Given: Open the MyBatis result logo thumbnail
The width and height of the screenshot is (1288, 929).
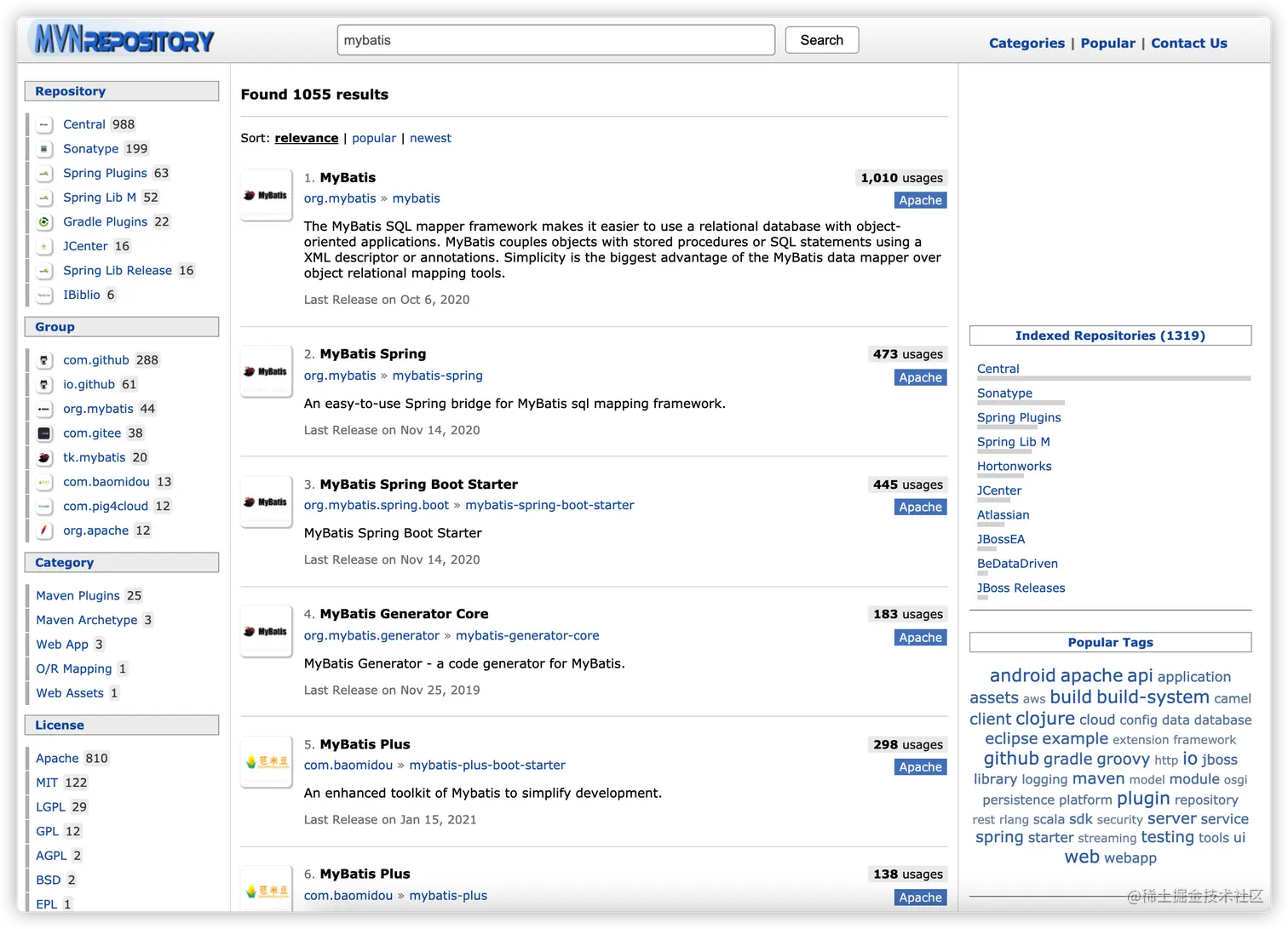Looking at the screenshot, I should point(267,195).
